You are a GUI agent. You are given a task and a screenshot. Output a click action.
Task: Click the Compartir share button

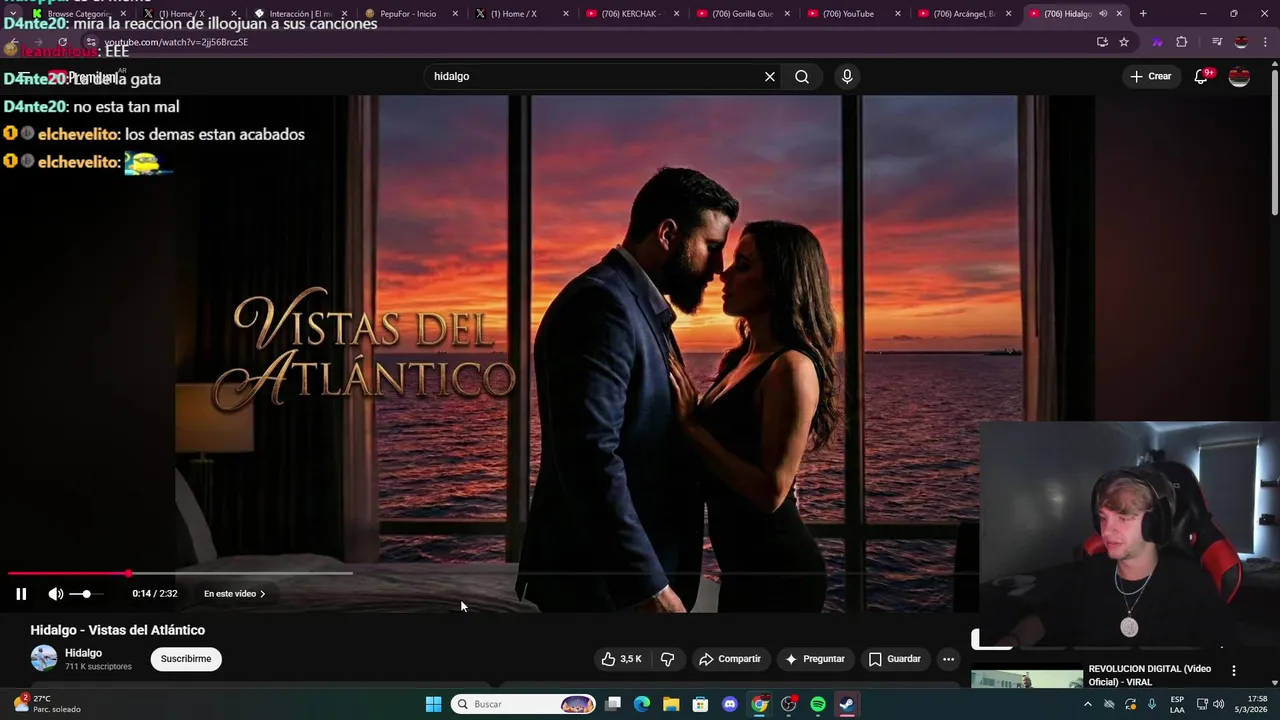[x=730, y=659]
